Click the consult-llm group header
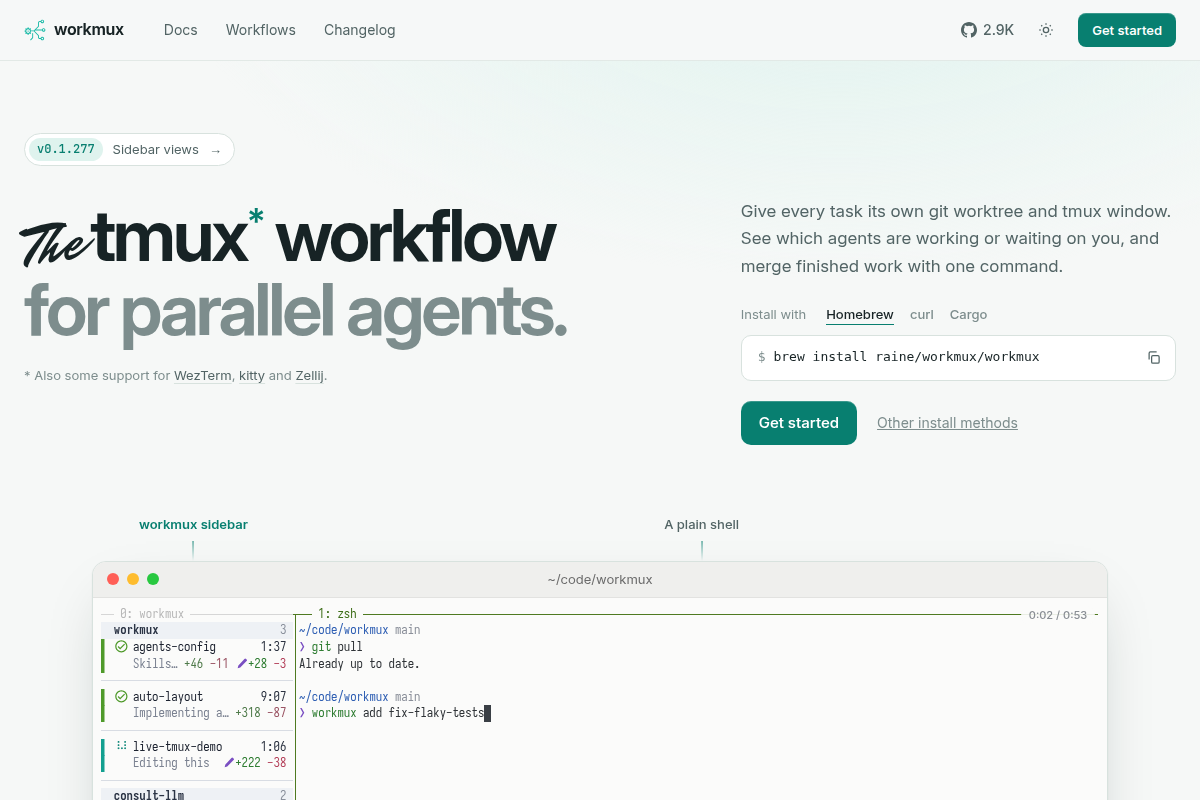The image size is (1200, 800). tap(197, 794)
